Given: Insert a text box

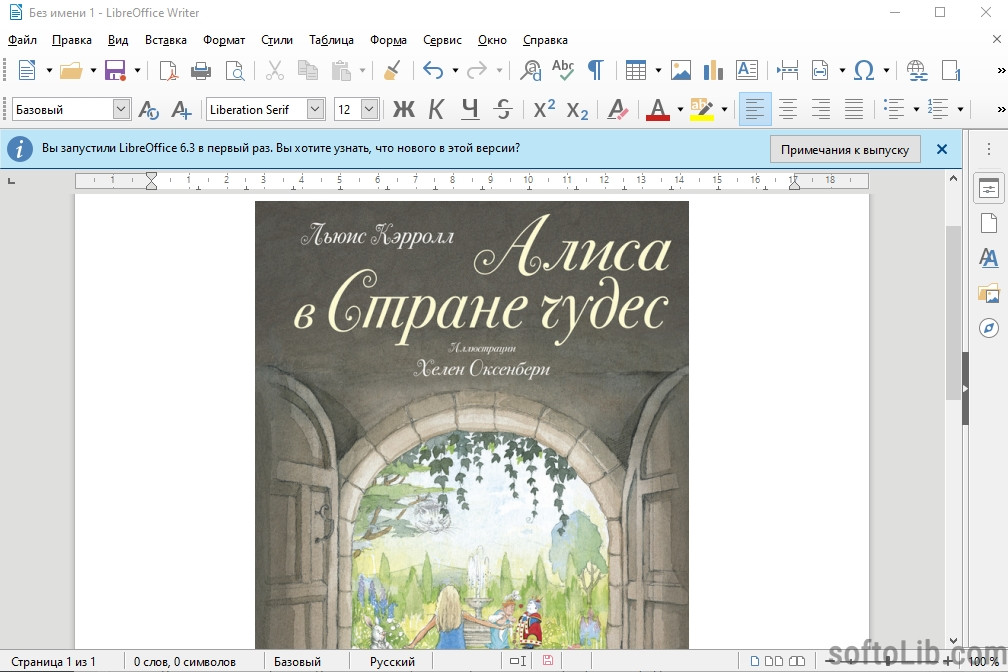Looking at the screenshot, I should 747,70.
